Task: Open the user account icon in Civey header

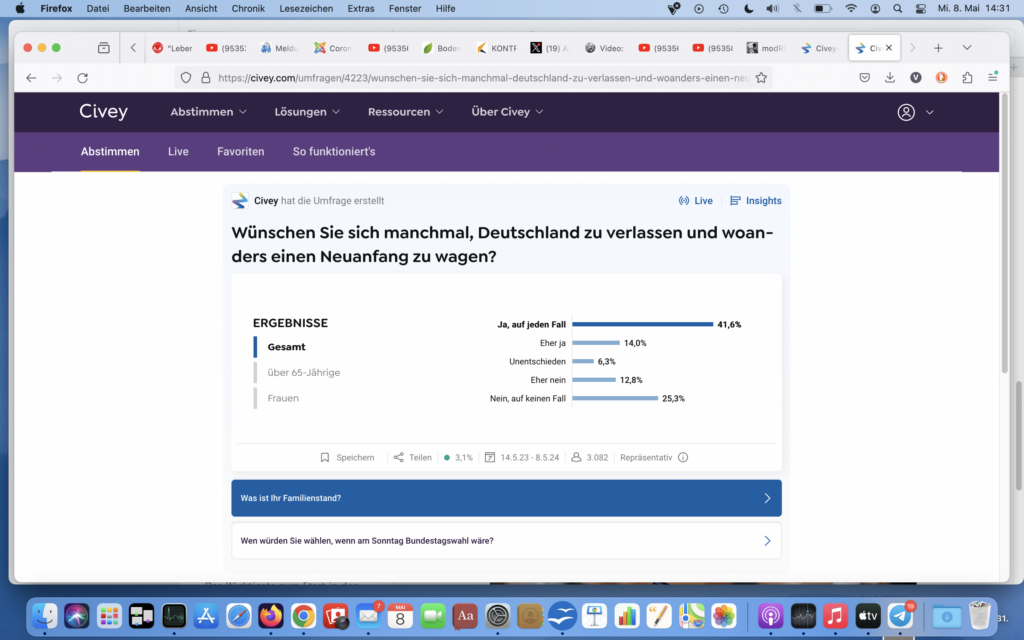Action: pyautogui.click(x=906, y=112)
